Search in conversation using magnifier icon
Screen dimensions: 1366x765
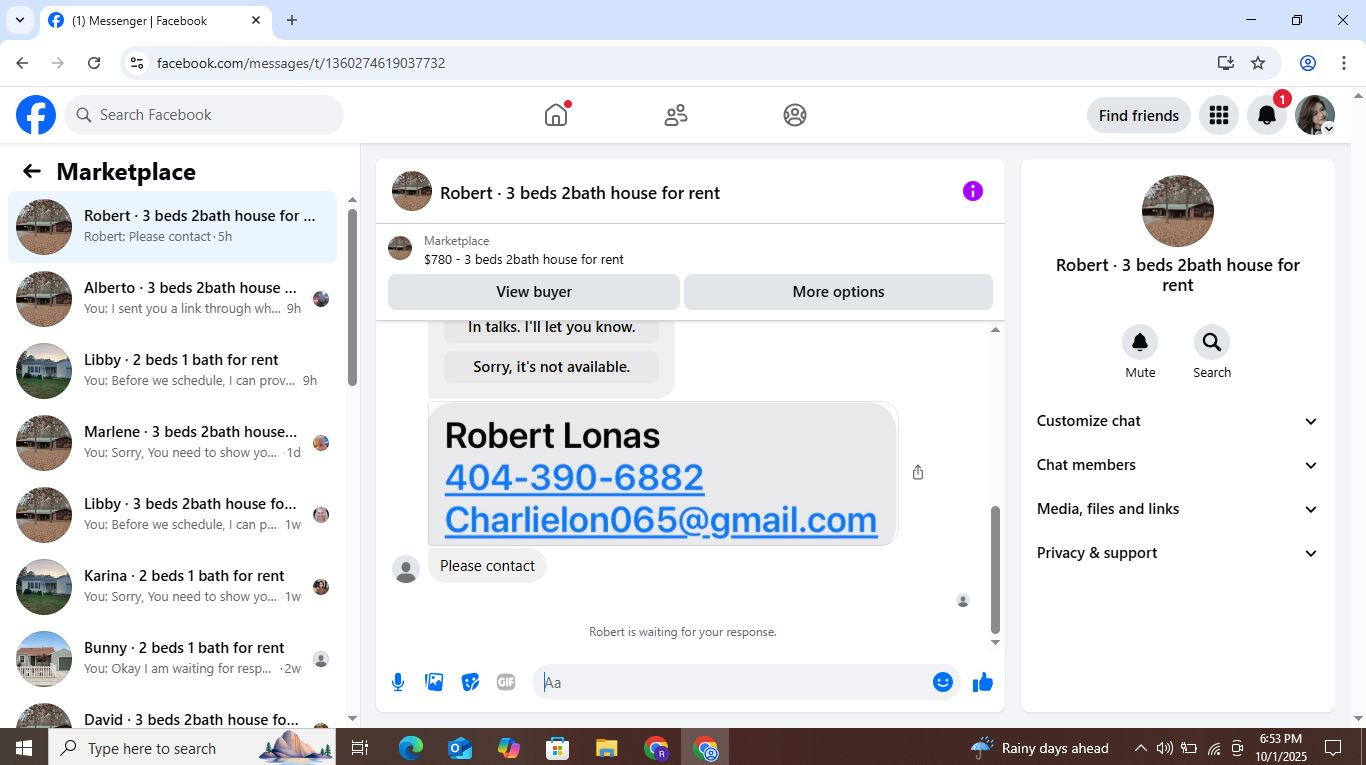click(x=1212, y=342)
